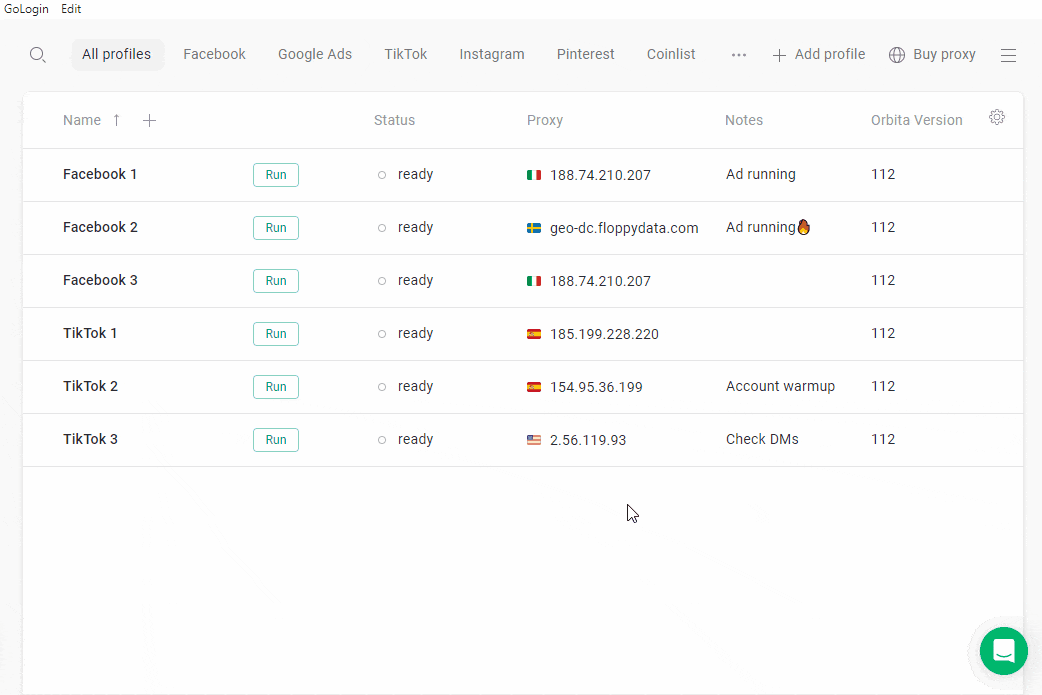Click the Ad running note for Facebook 2
1042x695 pixels.
tap(760, 227)
